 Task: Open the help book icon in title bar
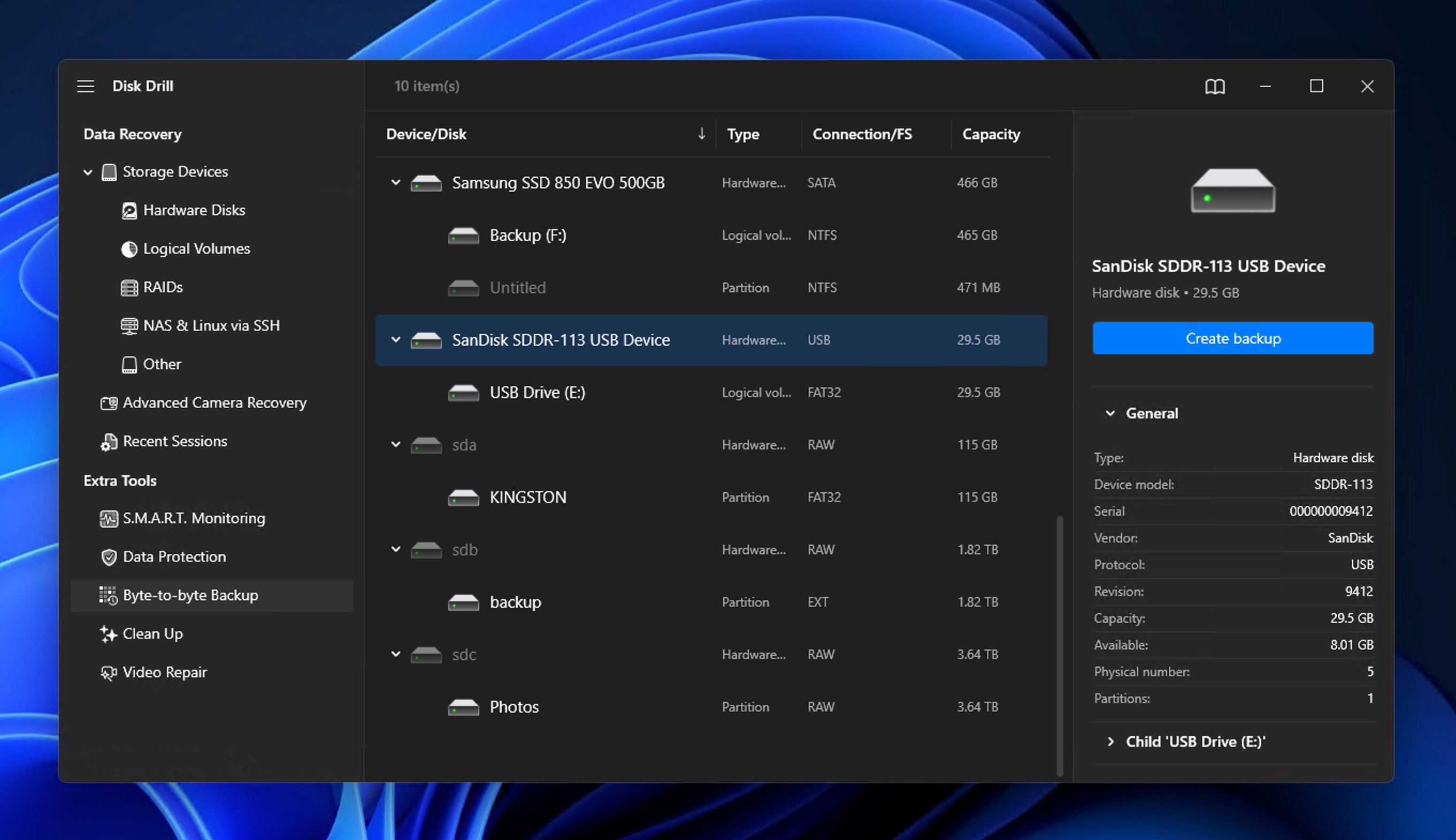click(x=1215, y=87)
